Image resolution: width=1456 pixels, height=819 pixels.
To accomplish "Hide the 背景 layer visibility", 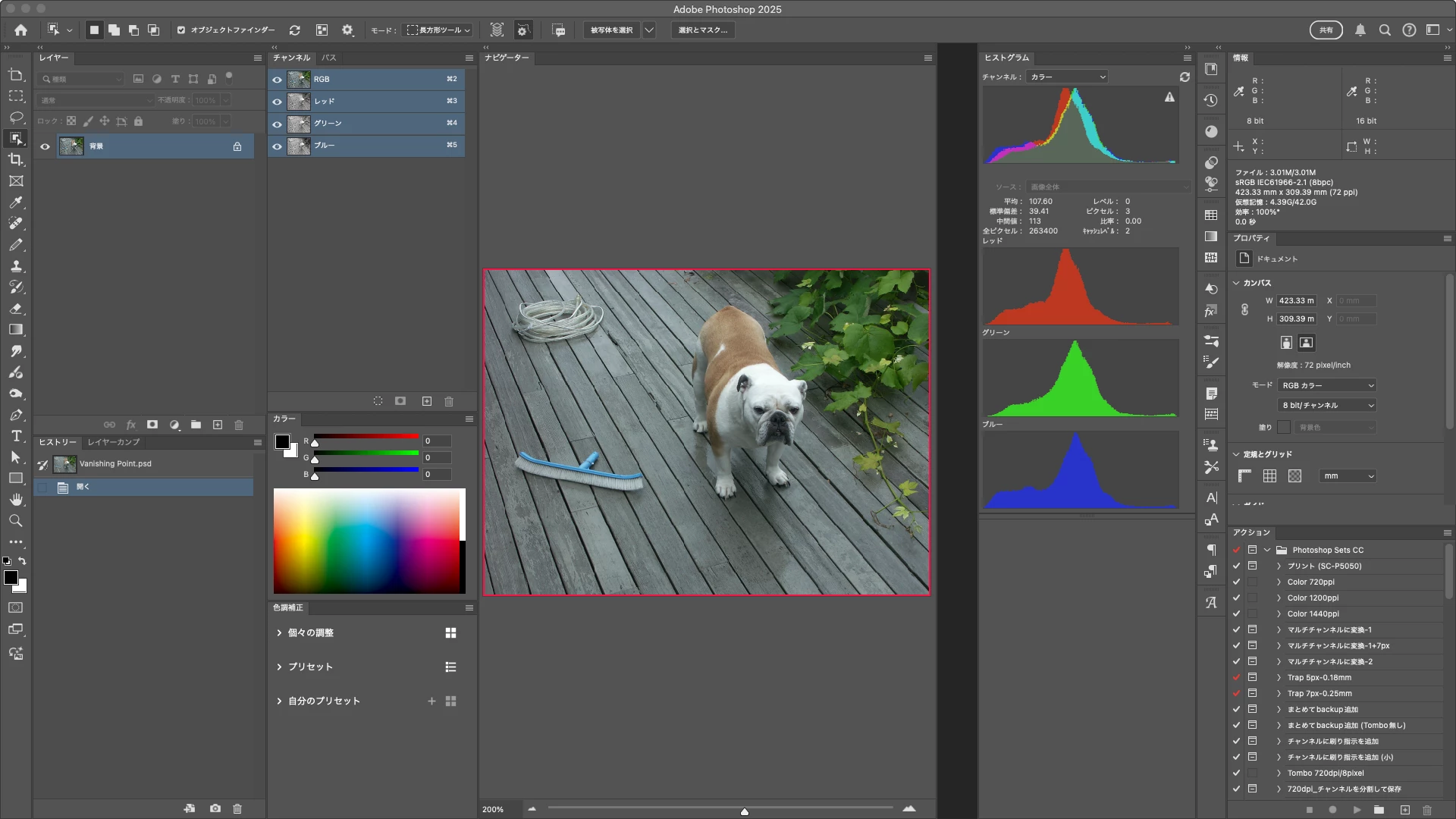I will click(45, 146).
